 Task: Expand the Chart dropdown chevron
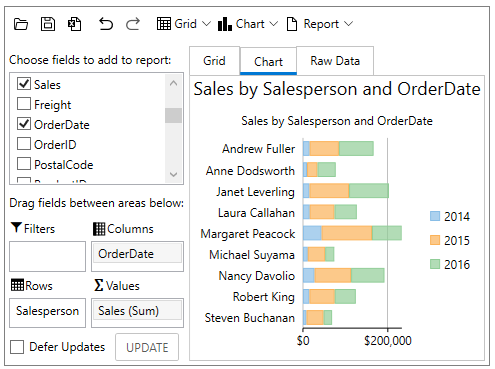click(x=273, y=24)
